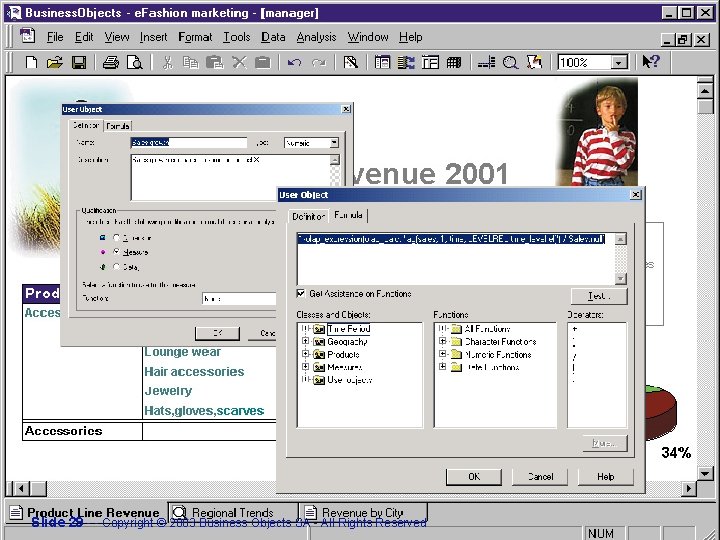Click OK in the back Definition dialog
The height and width of the screenshot is (540, 720).
pyautogui.click(x=217, y=333)
